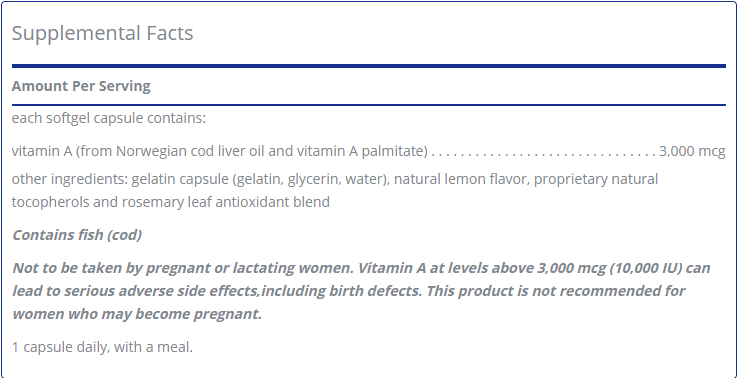Click 'rosemary leaf antioxidant blend' text
Screen dimensions: 737x378
[226, 202]
